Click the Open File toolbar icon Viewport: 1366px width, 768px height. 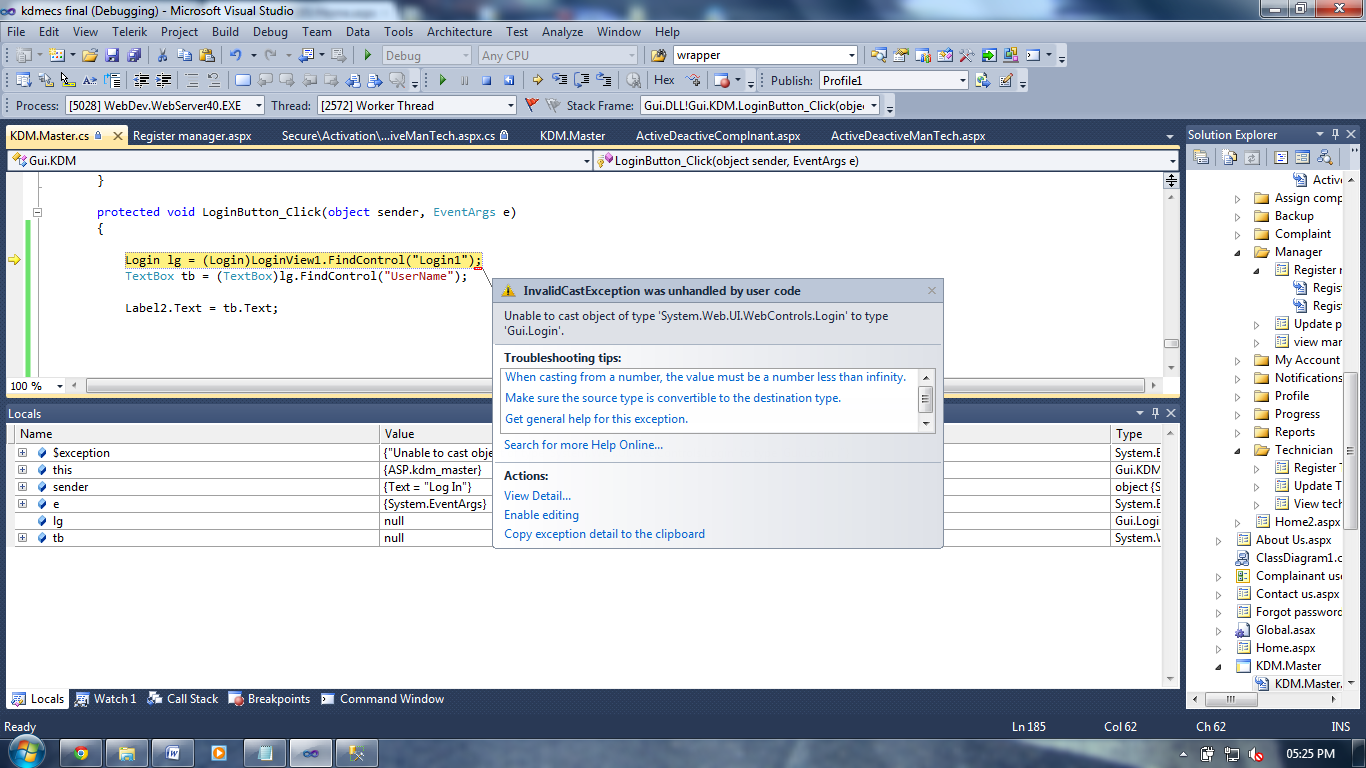tap(90, 56)
